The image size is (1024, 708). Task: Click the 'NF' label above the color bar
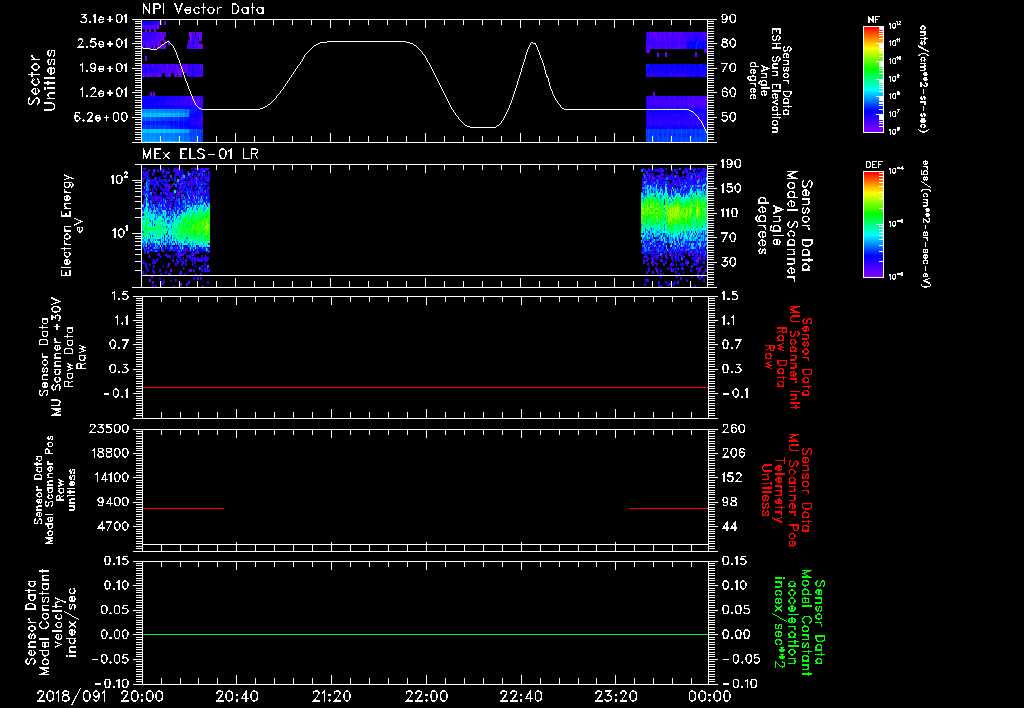(874, 20)
